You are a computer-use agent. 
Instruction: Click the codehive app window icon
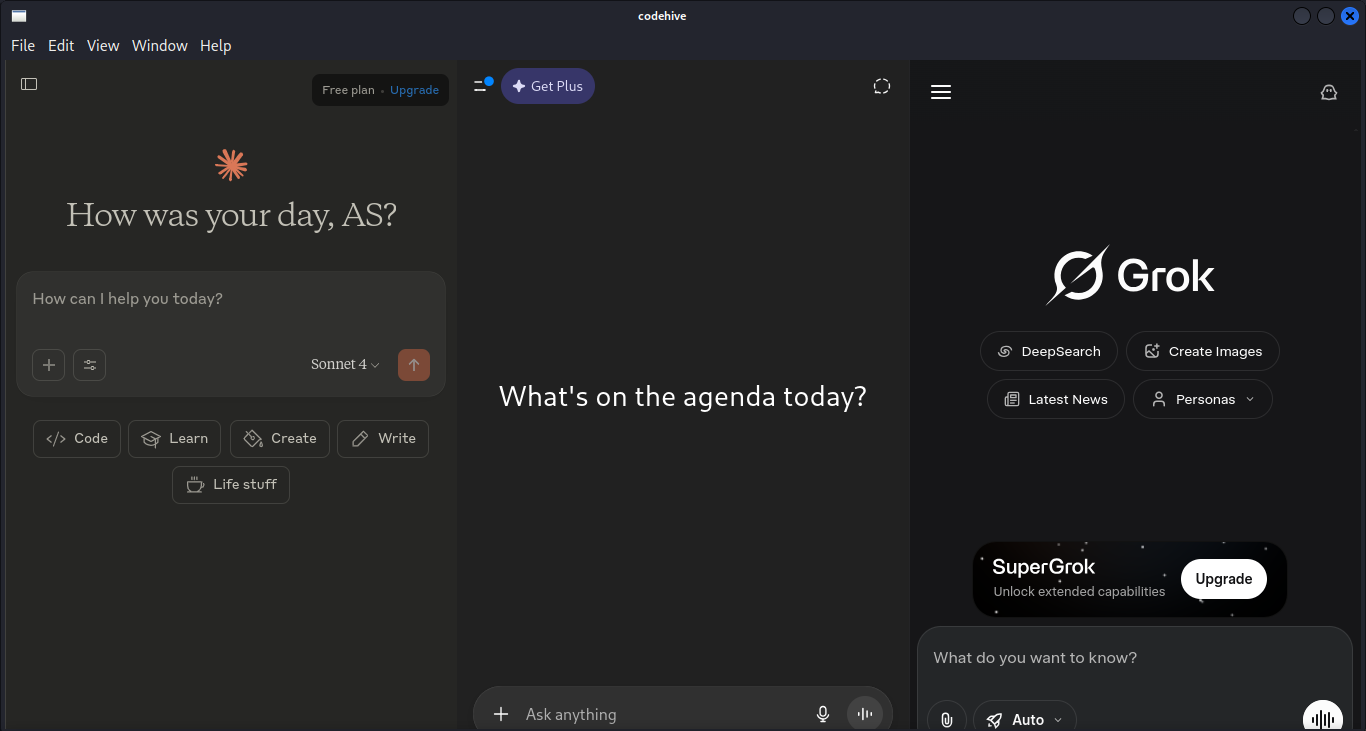[x=19, y=16]
